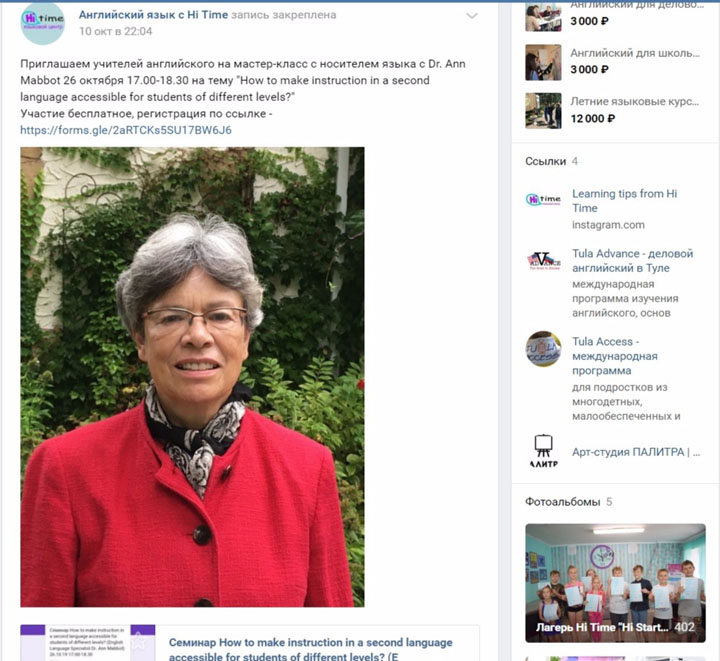Open the Семинар How to make instruction link
Viewport: 720px width, 661px height.
(310, 649)
